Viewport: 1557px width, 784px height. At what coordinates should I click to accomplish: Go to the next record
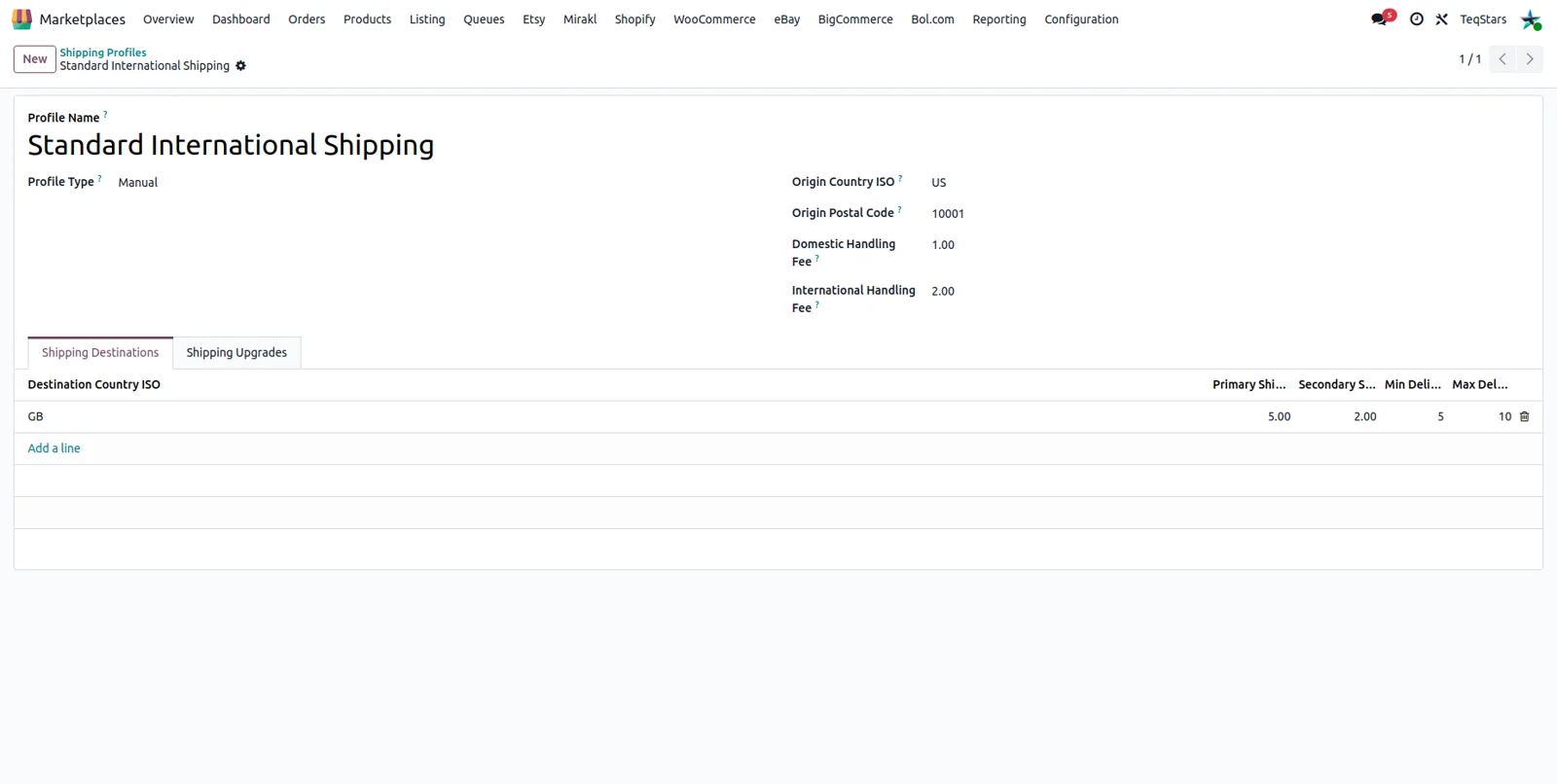(1530, 59)
